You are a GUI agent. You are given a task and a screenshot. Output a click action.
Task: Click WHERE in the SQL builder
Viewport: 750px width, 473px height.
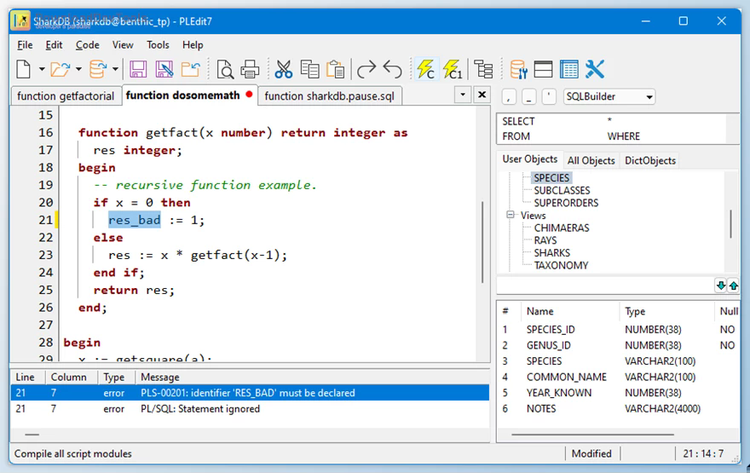623,136
